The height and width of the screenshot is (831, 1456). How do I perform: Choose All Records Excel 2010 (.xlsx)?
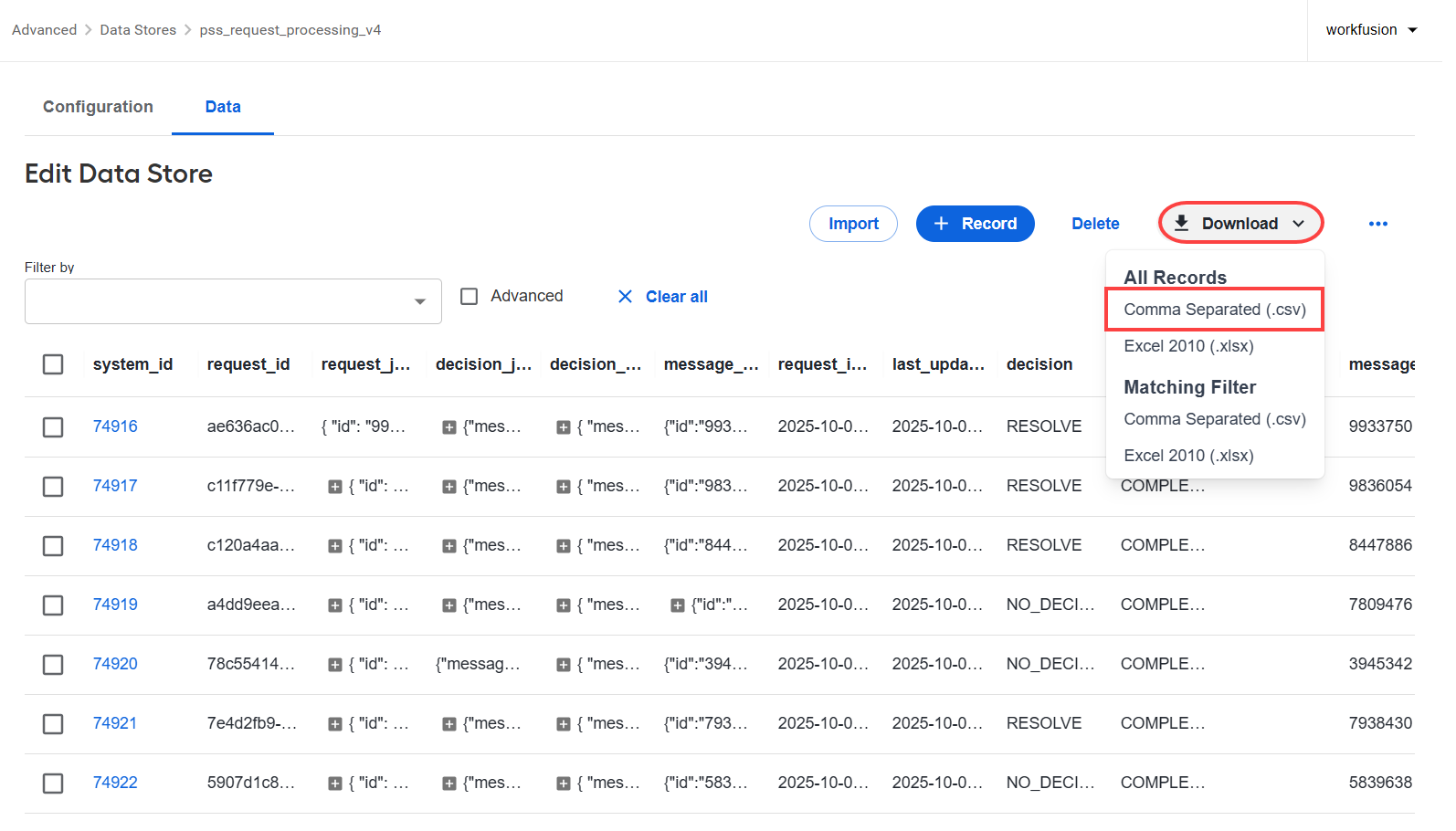(x=1188, y=346)
